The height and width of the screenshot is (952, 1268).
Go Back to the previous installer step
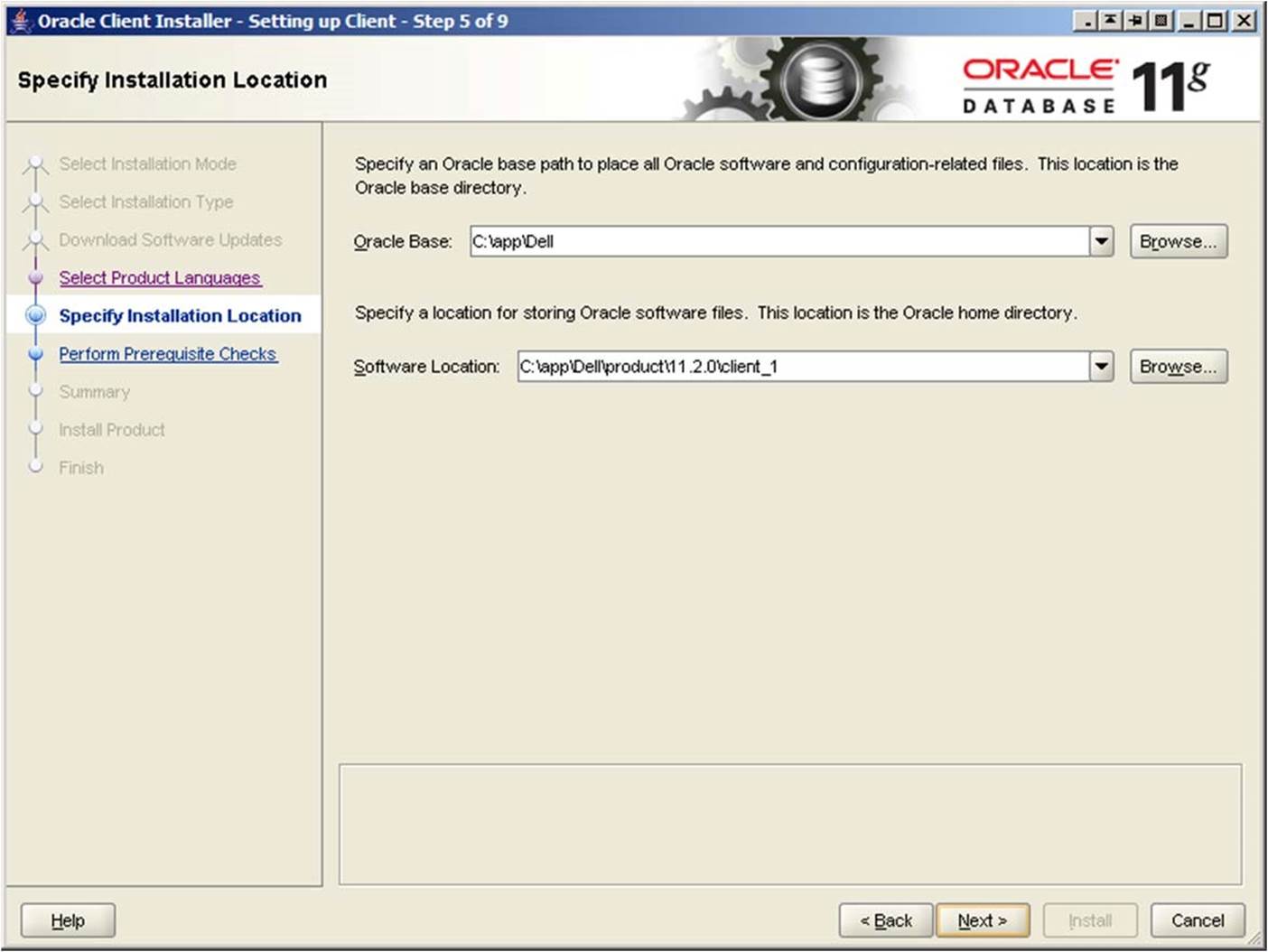coord(885,920)
